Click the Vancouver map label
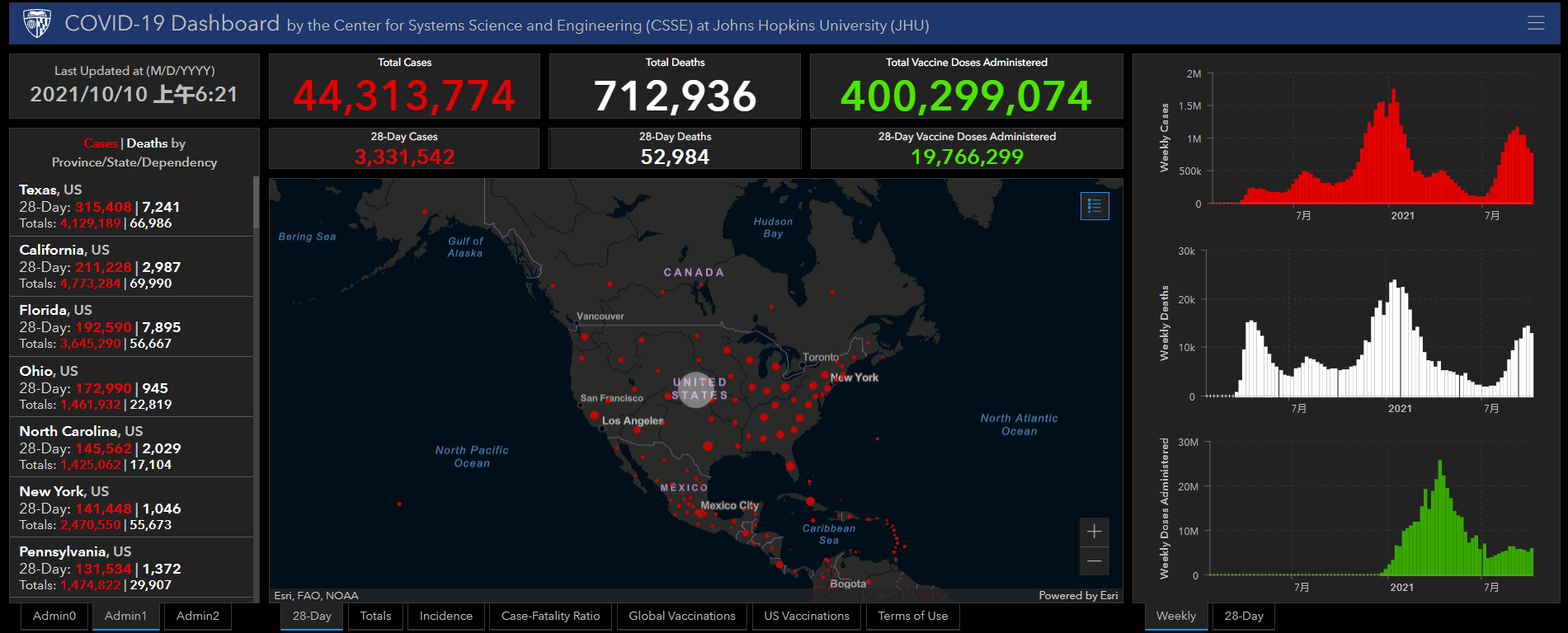Image resolution: width=1568 pixels, height=633 pixels. [600, 316]
